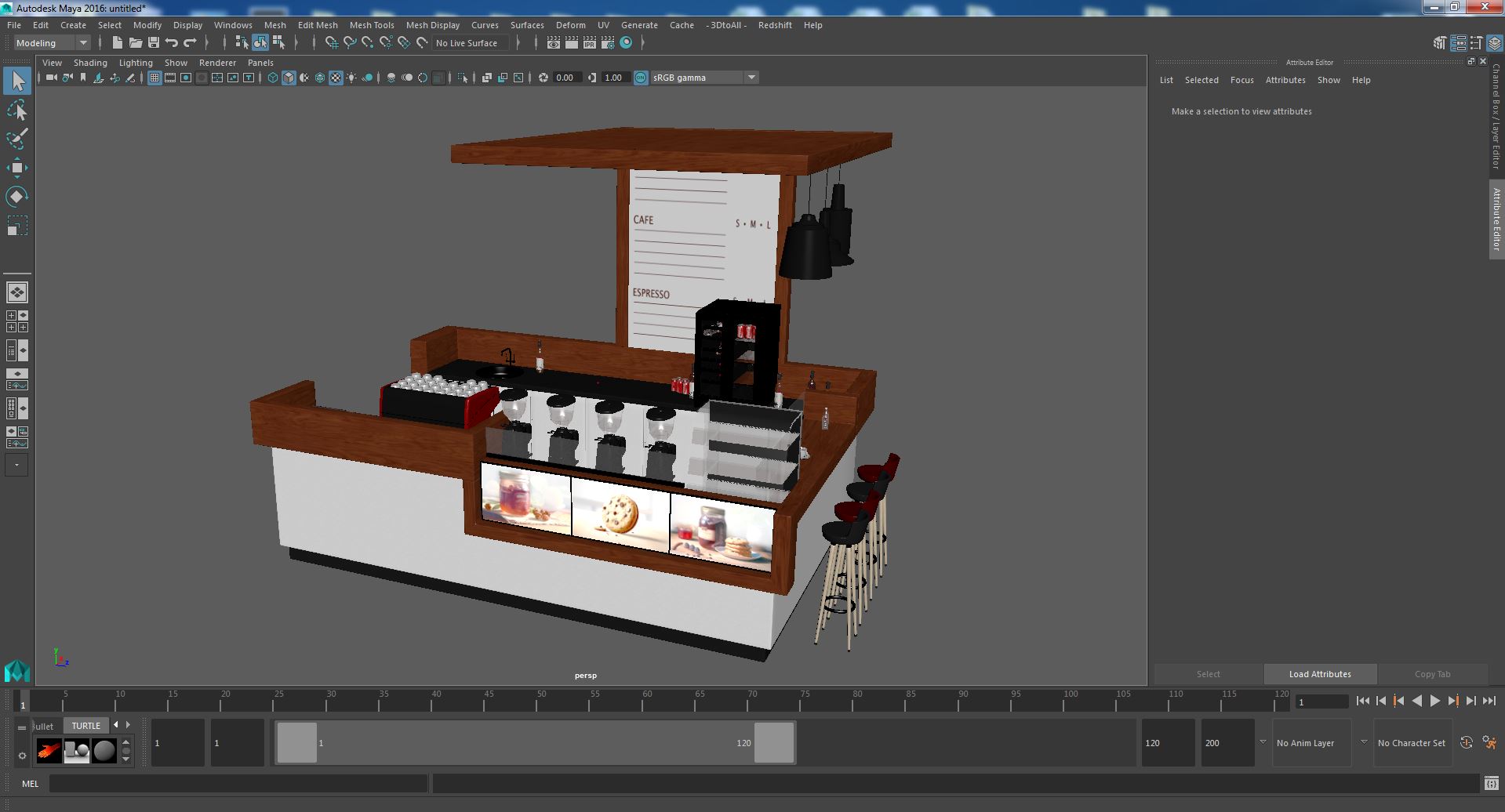
Task: Click inside the range slider bar
Action: 535,742
